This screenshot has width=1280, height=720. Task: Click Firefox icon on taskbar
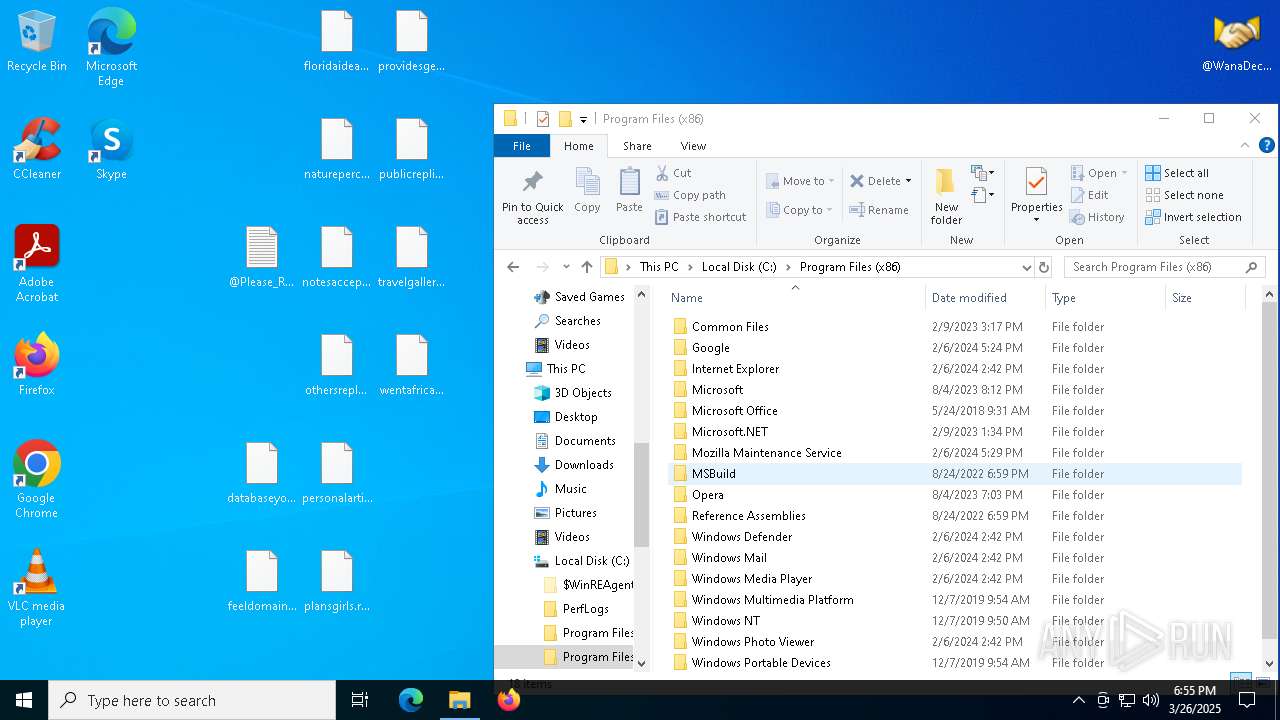click(508, 700)
